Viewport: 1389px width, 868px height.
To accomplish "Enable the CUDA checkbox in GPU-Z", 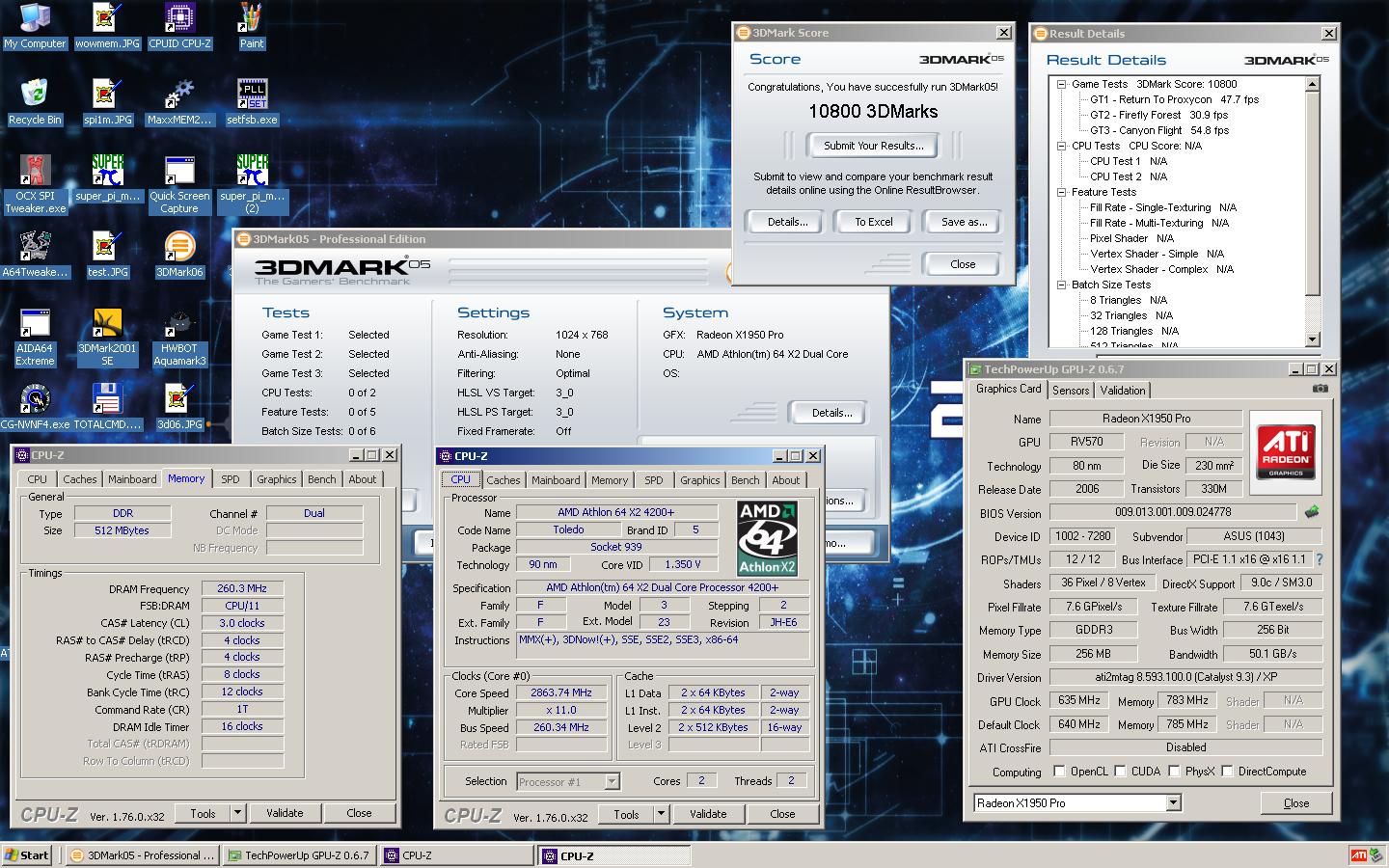I will click(x=1120, y=771).
